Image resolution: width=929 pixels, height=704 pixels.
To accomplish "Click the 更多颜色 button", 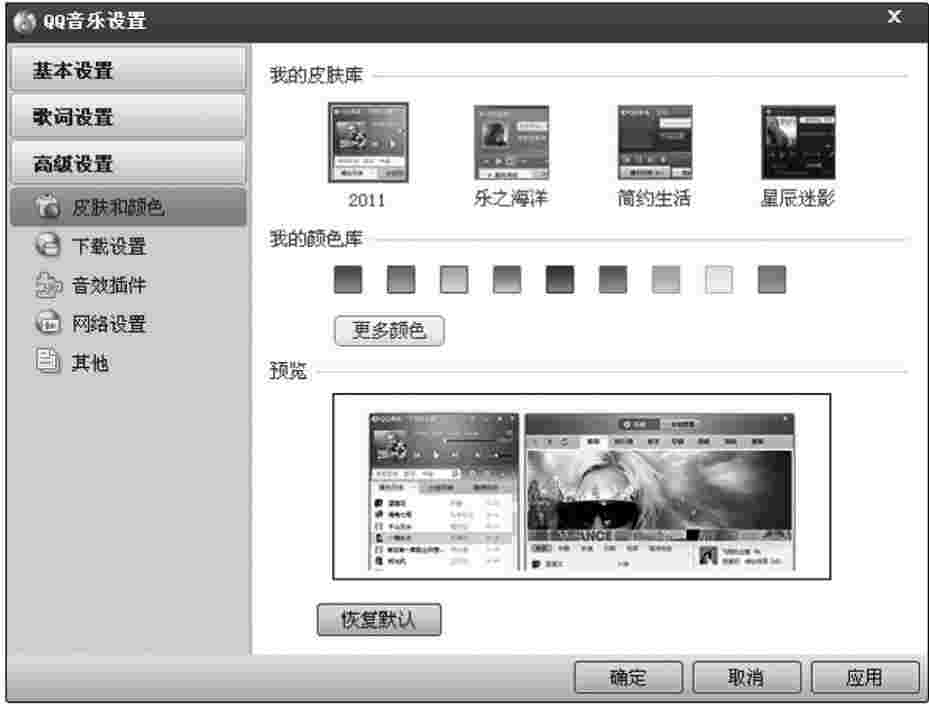I will pyautogui.click(x=389, y=331).
